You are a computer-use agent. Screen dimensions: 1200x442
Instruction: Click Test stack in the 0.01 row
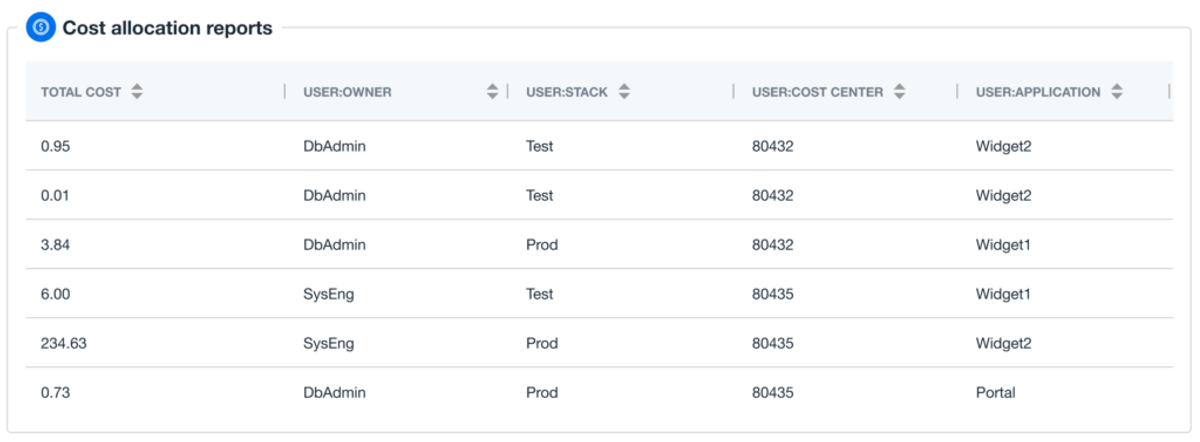540,195
